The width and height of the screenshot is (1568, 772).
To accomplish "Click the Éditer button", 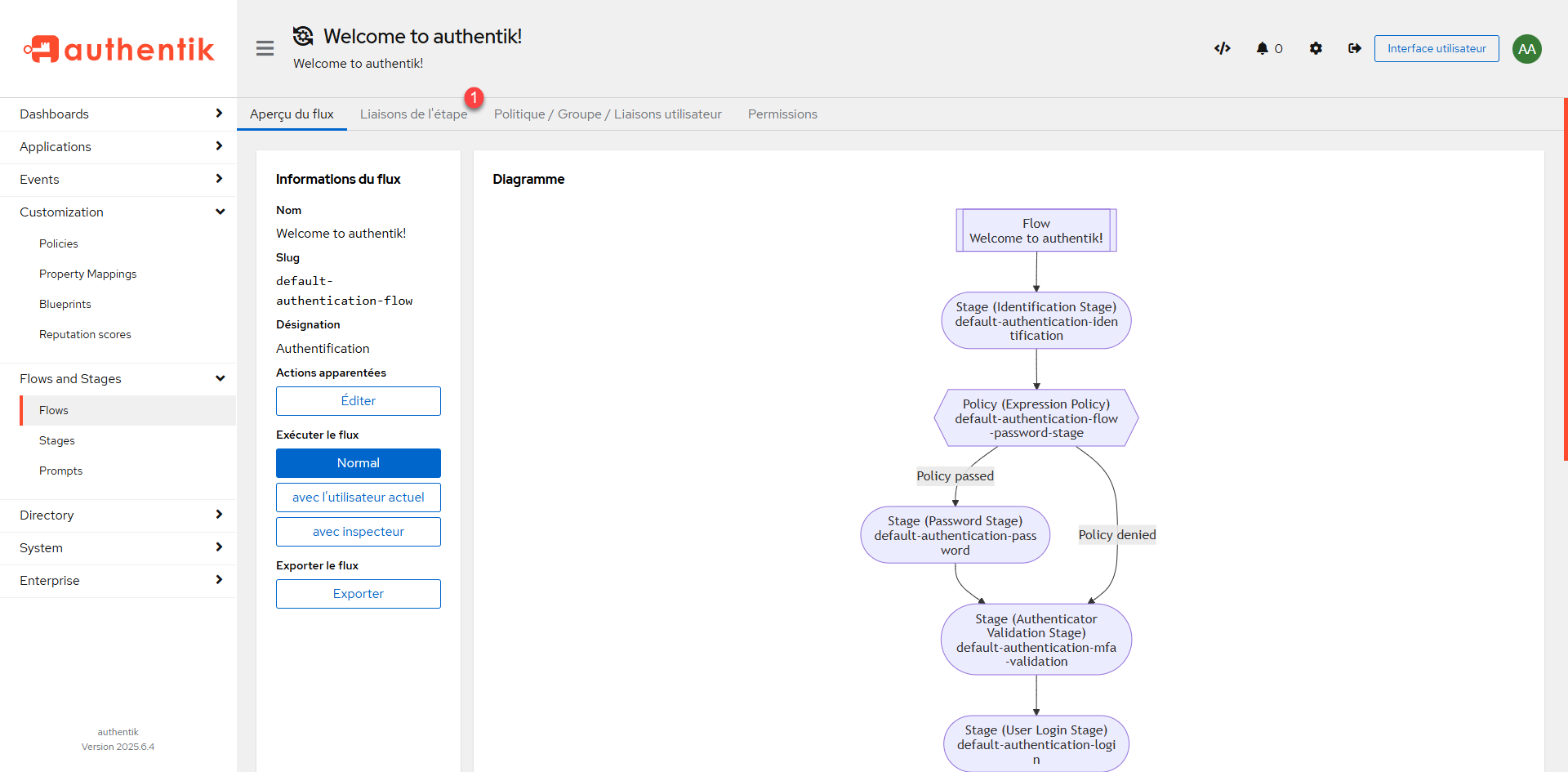I will click(358, 400).
